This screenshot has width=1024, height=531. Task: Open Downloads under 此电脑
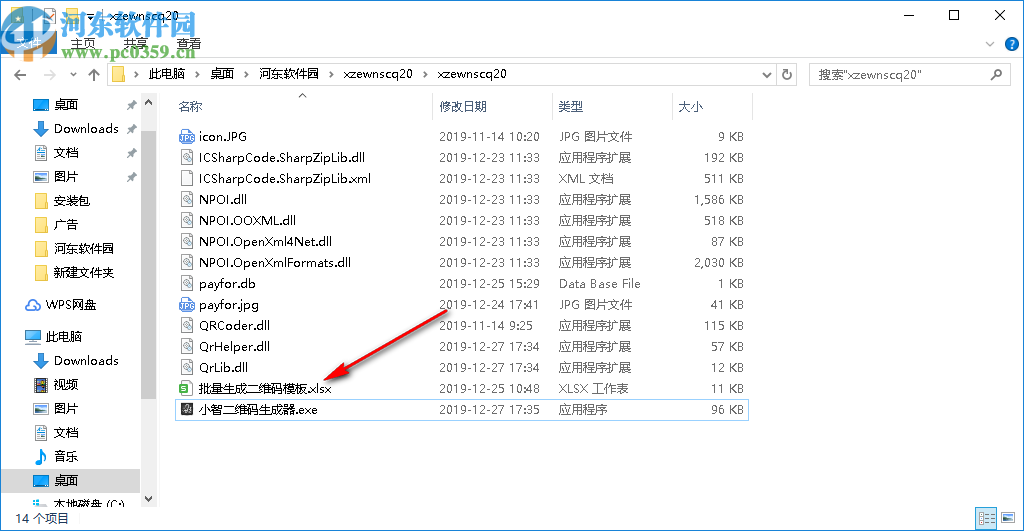pyautogui.click(x=76, y=361)
